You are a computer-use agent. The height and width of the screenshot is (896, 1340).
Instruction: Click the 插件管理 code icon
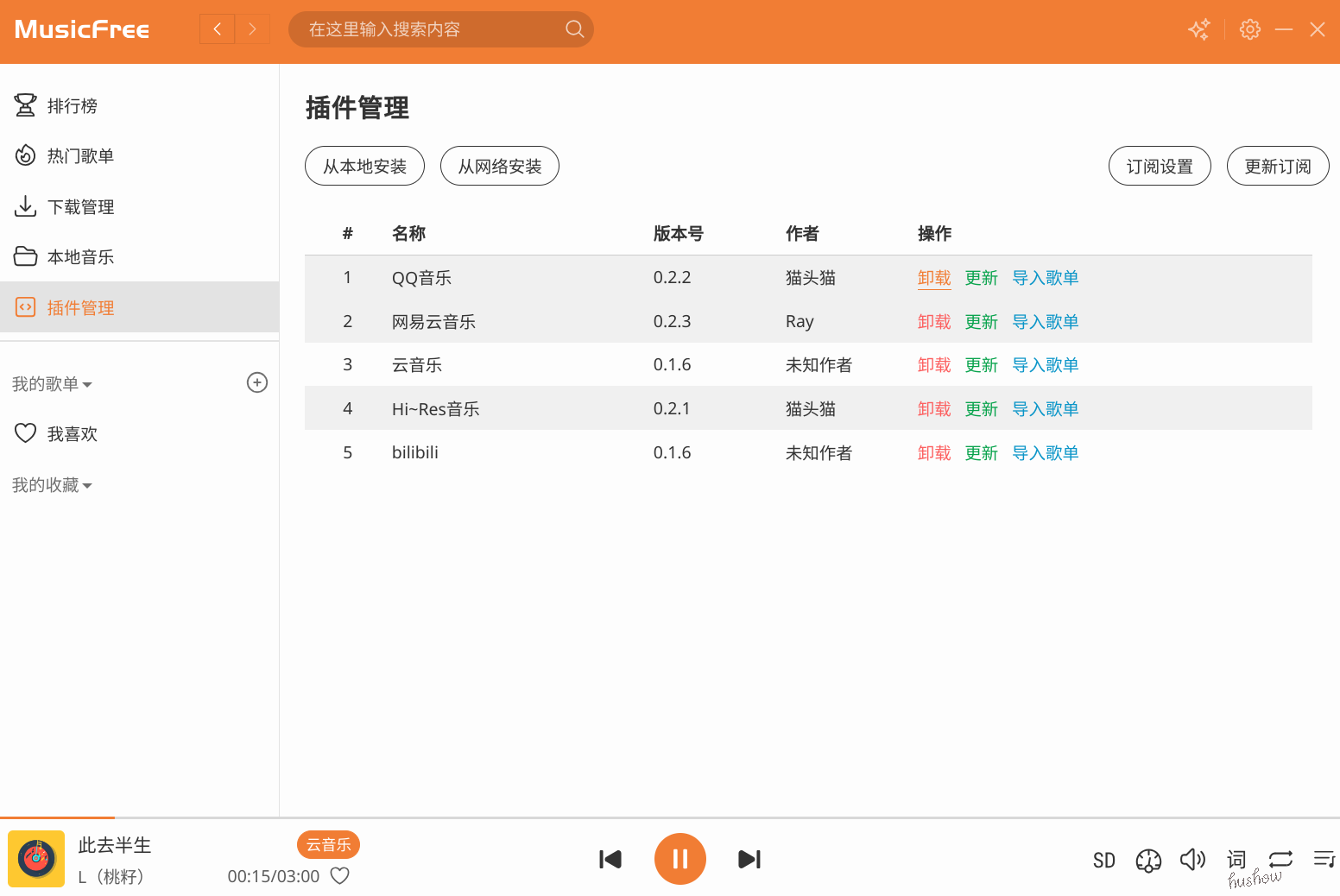point(25,307)
